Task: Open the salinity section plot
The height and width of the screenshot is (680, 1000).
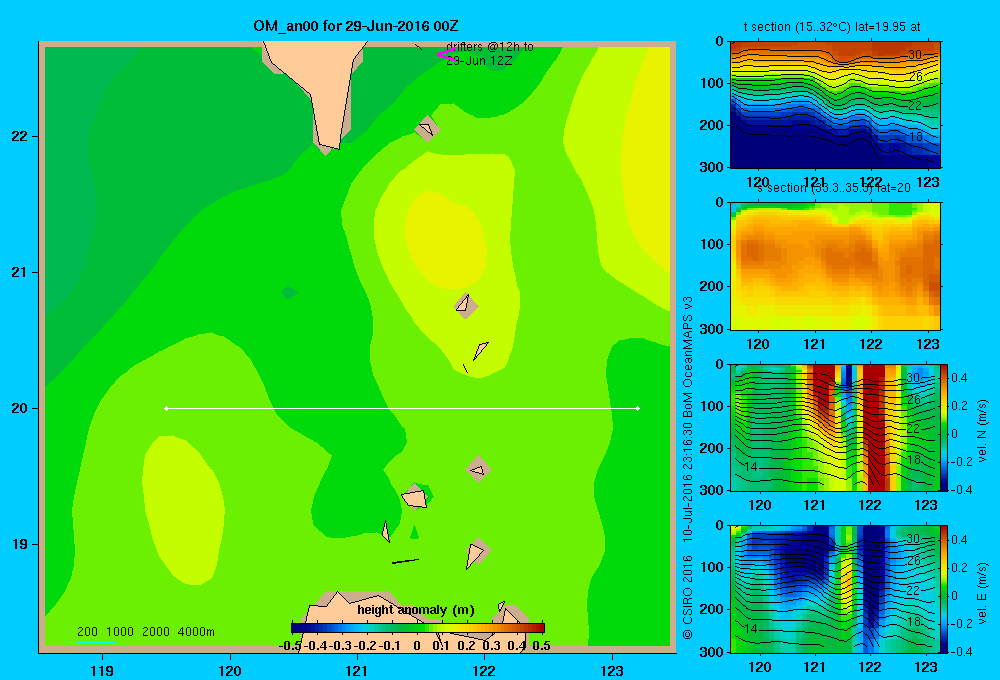Action: tap(835, 266)
